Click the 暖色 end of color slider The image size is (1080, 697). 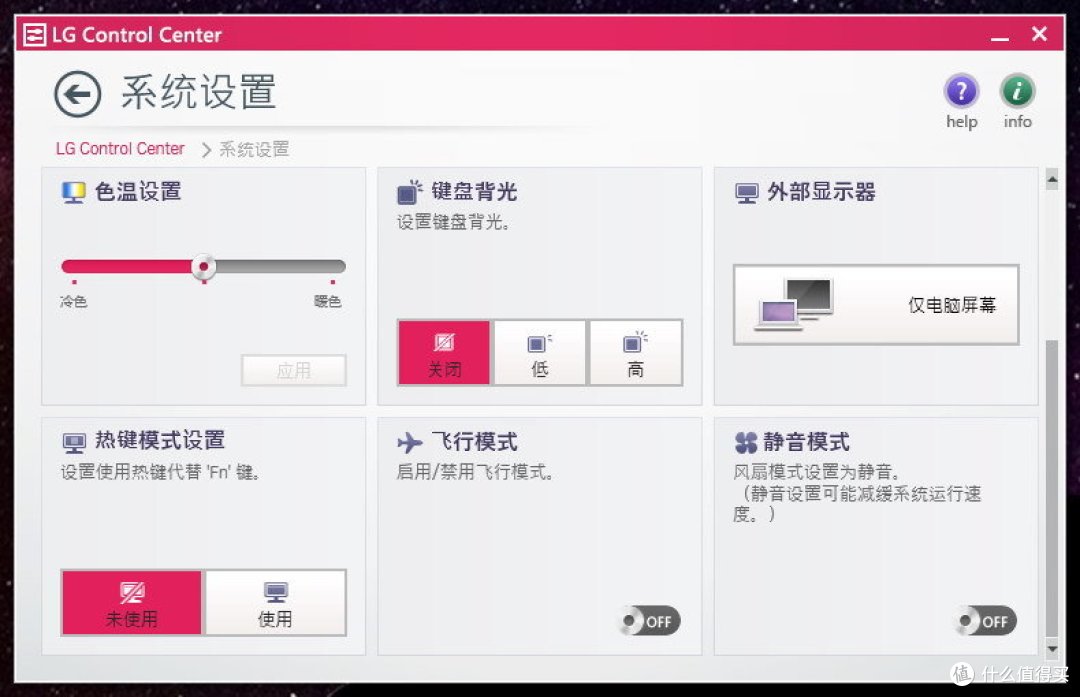pyautogui.click(x=328, y=302)
